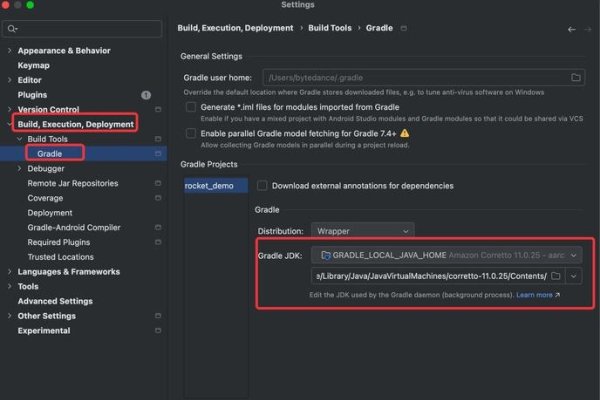Expand Languages & Frameworks section chevron
600x400 pixels.
(10, 272)
